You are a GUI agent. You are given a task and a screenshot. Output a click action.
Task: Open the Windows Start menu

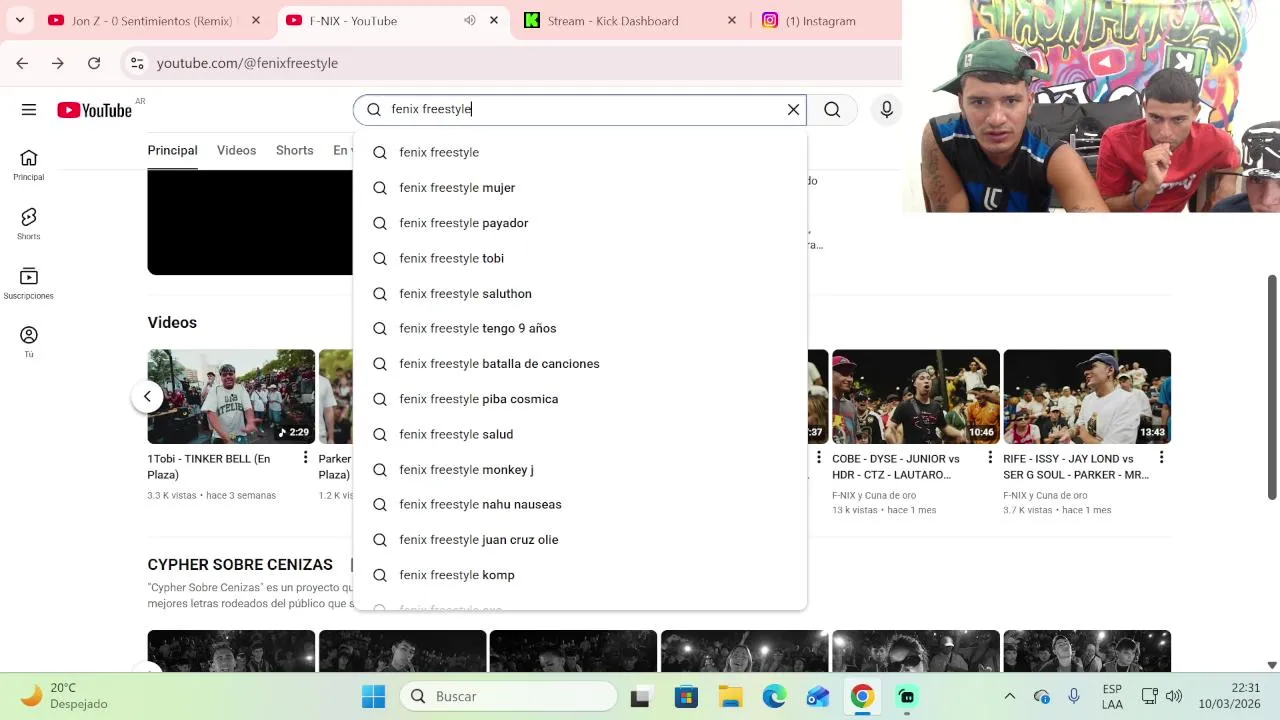(373, 696)
